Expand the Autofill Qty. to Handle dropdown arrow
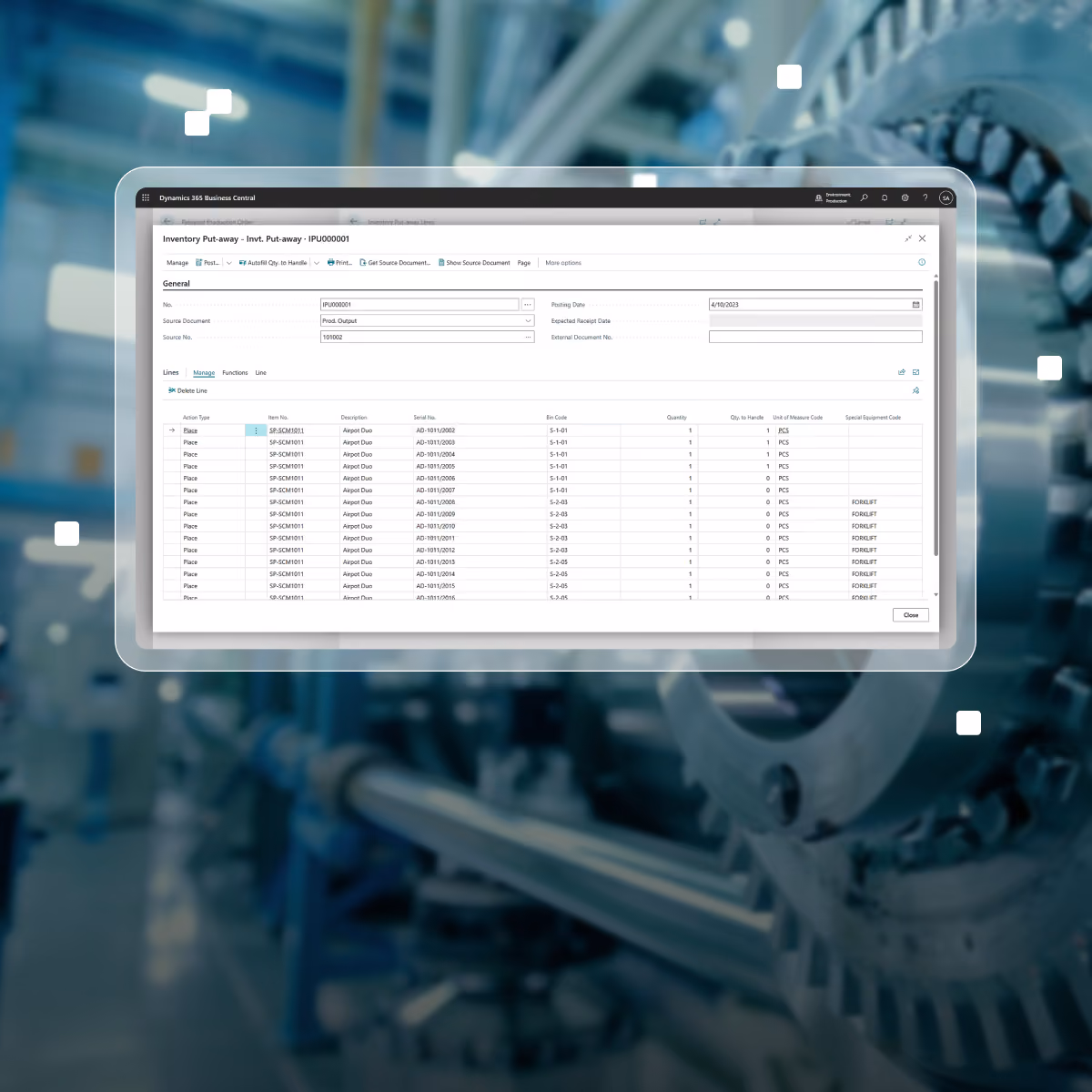 [317, 263]
